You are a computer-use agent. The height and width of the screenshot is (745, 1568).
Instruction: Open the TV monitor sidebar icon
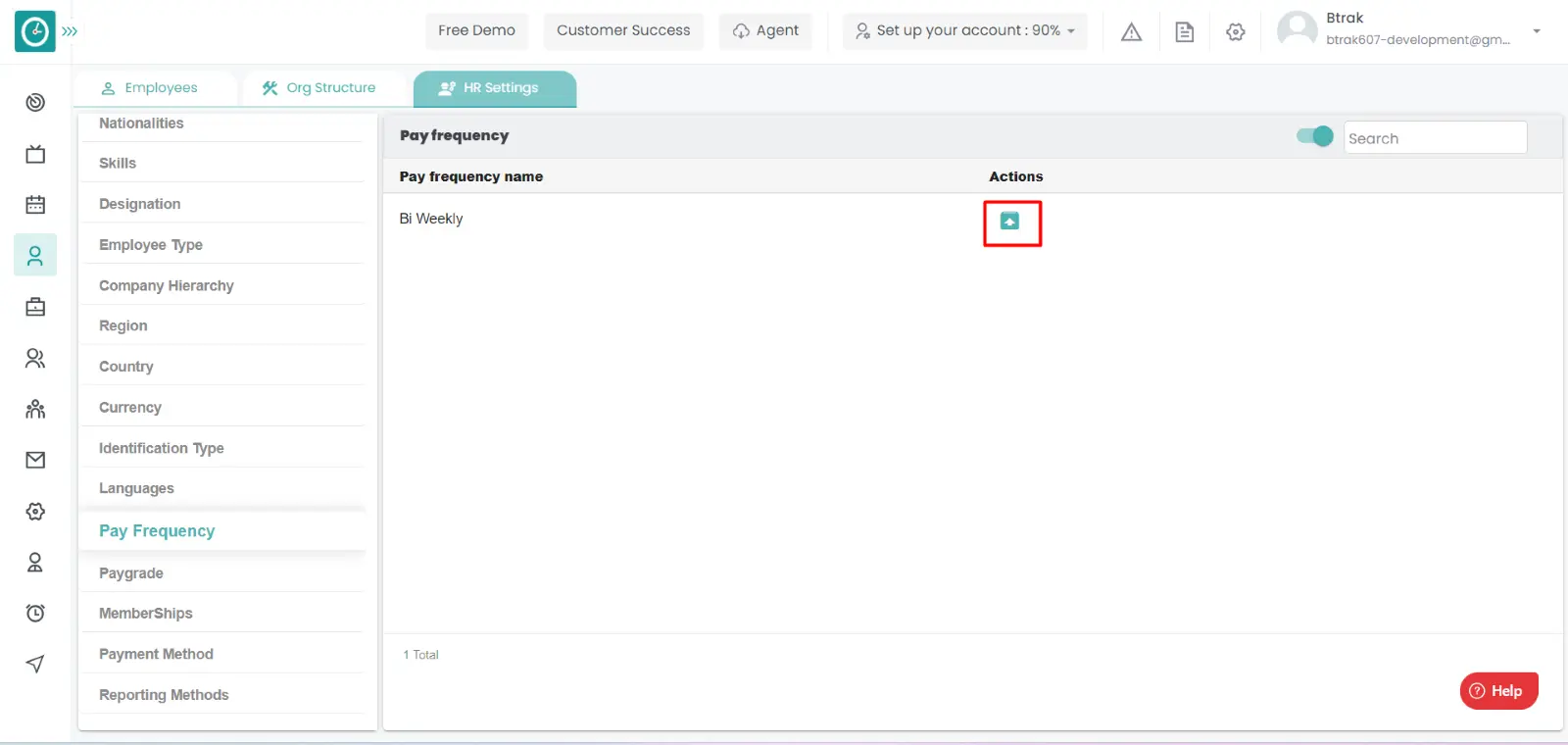[x=35, y=154]
